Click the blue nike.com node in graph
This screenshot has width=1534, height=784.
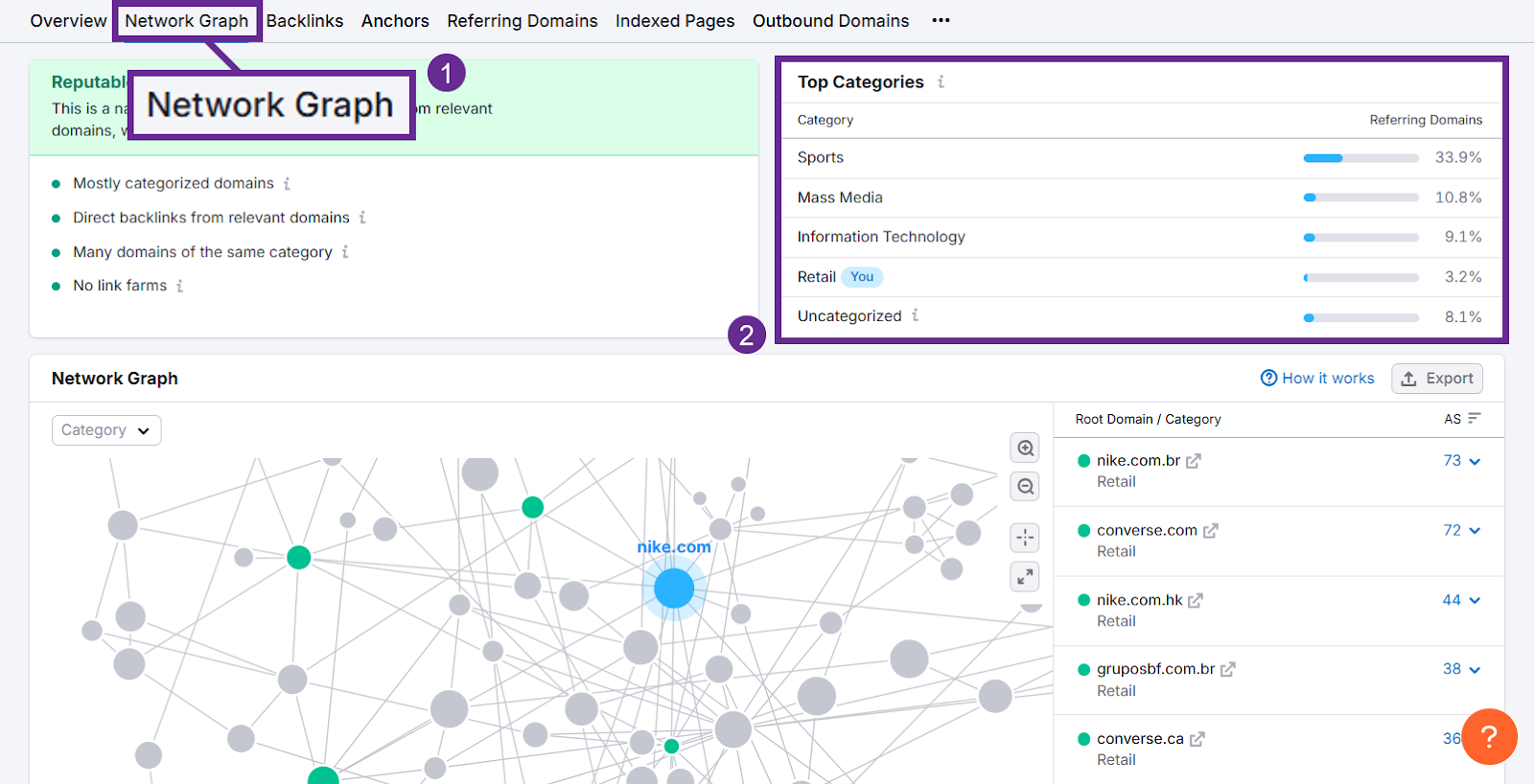[674, 588]
